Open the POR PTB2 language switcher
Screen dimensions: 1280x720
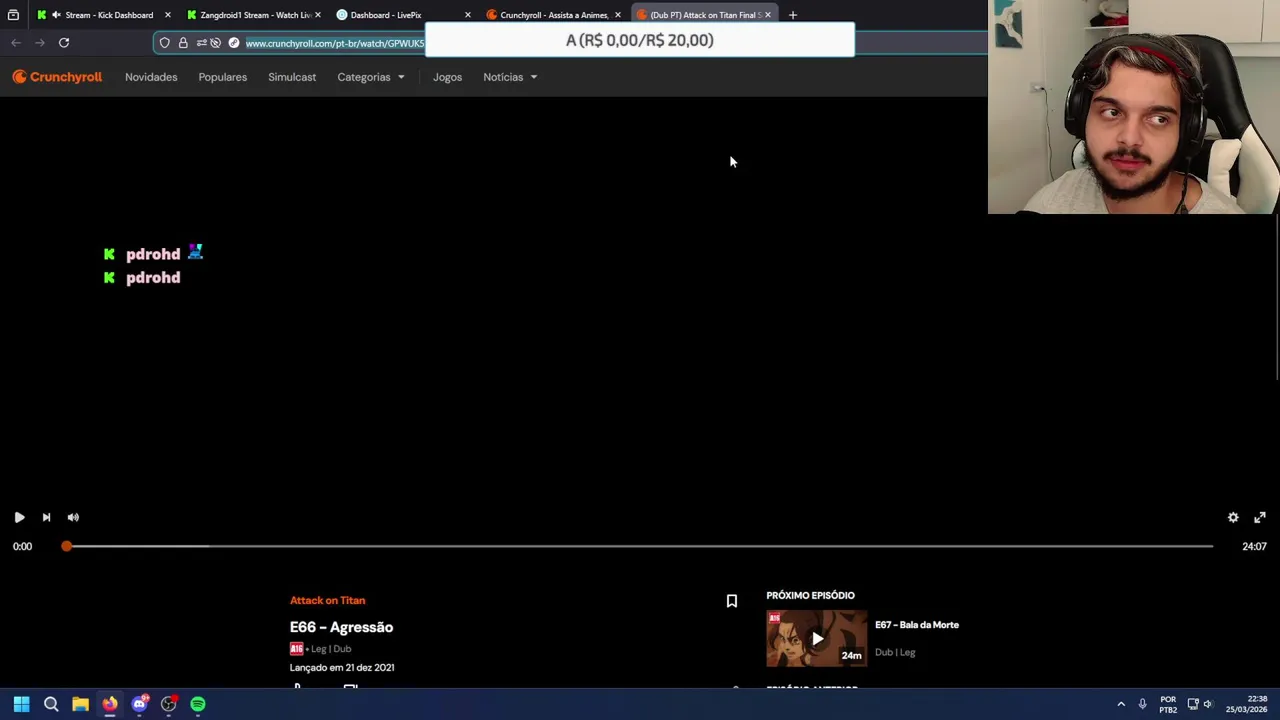[x=1168, y=704]
